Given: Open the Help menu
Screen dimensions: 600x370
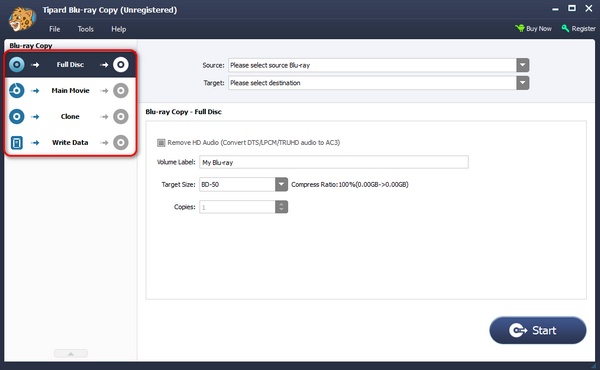Looking at the screenshot, I should tap(119, 29).
